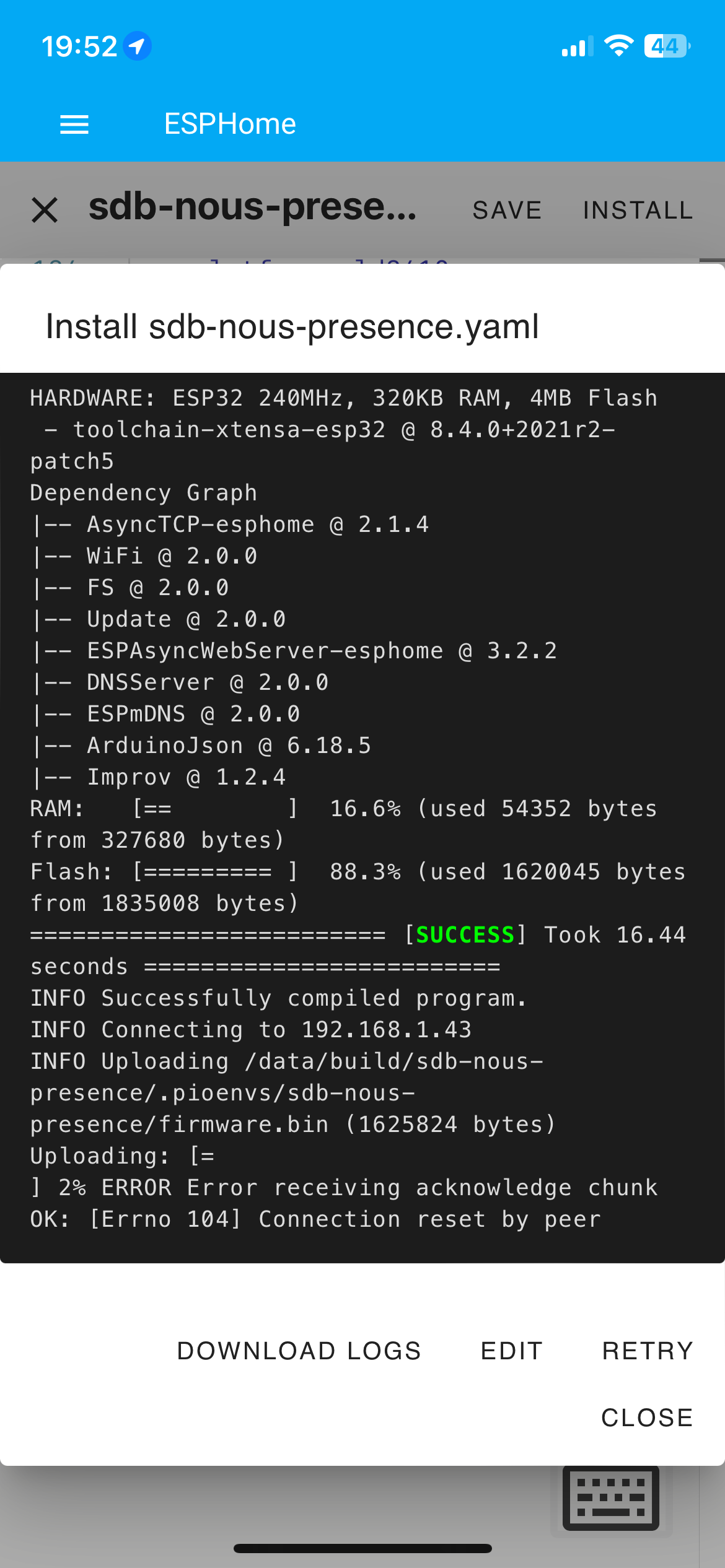Tap the sdb-nous-prese... file title
Screen dimensions: 725x1568
click(x=253, y=207)
